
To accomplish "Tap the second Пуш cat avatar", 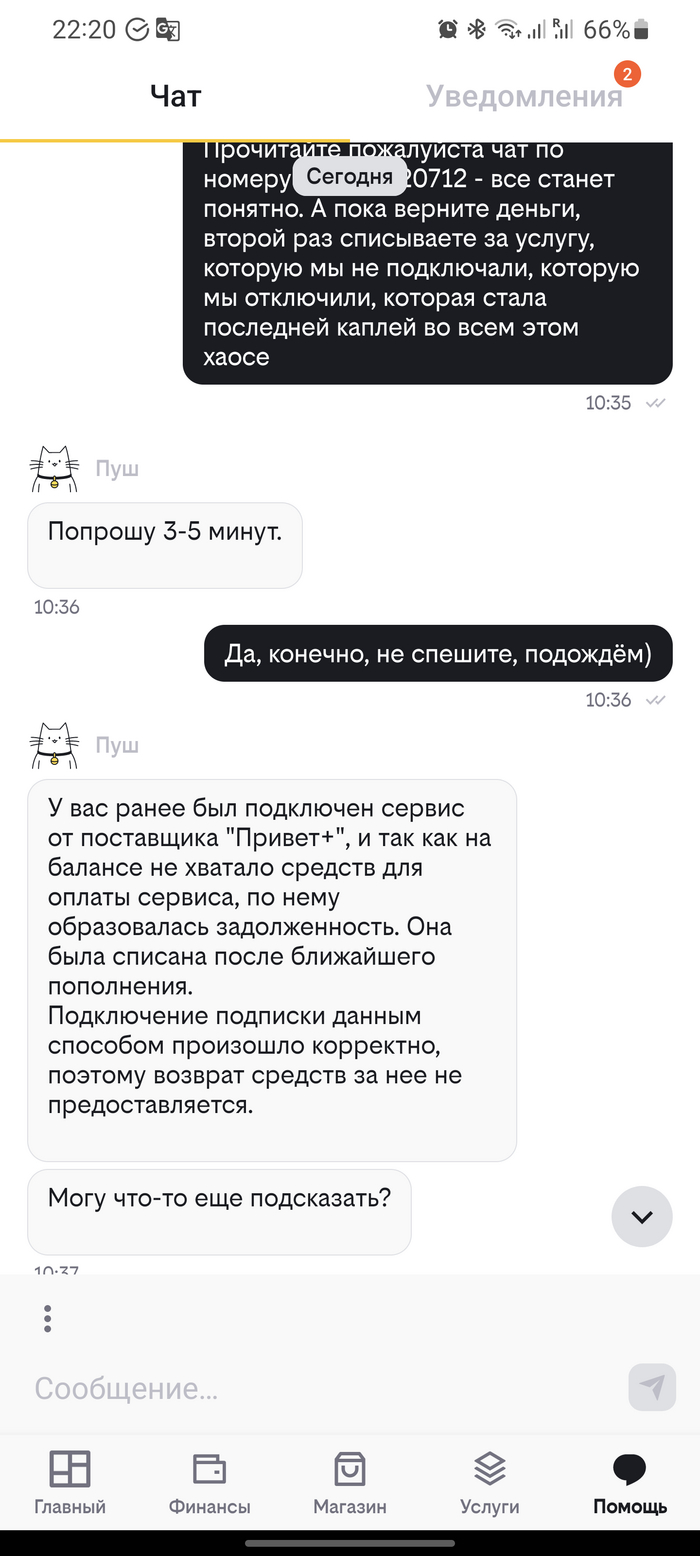I will [x=53, y=746].
